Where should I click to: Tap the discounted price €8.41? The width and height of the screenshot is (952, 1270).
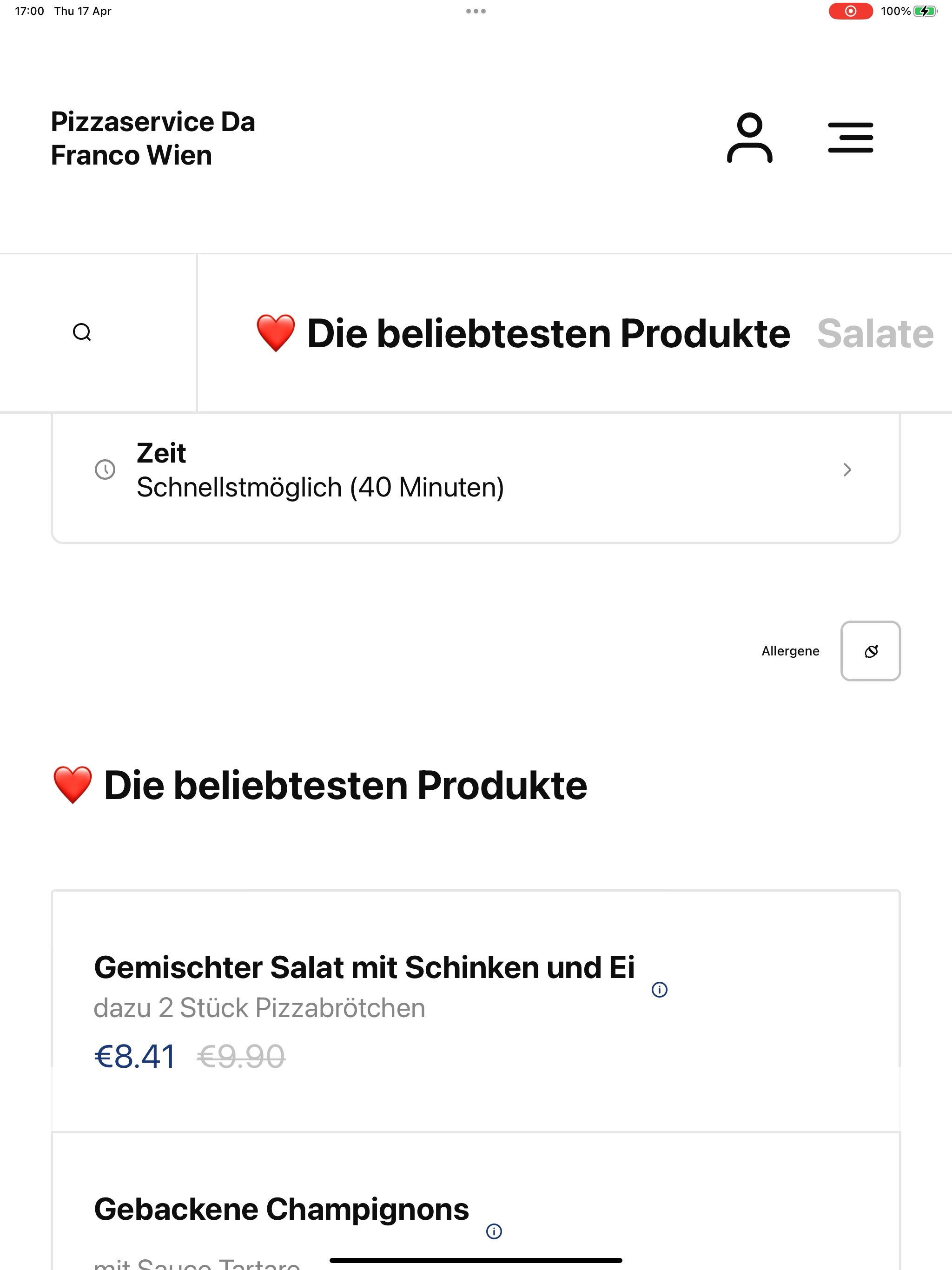pyautogui.click(x=135, y=1057)
